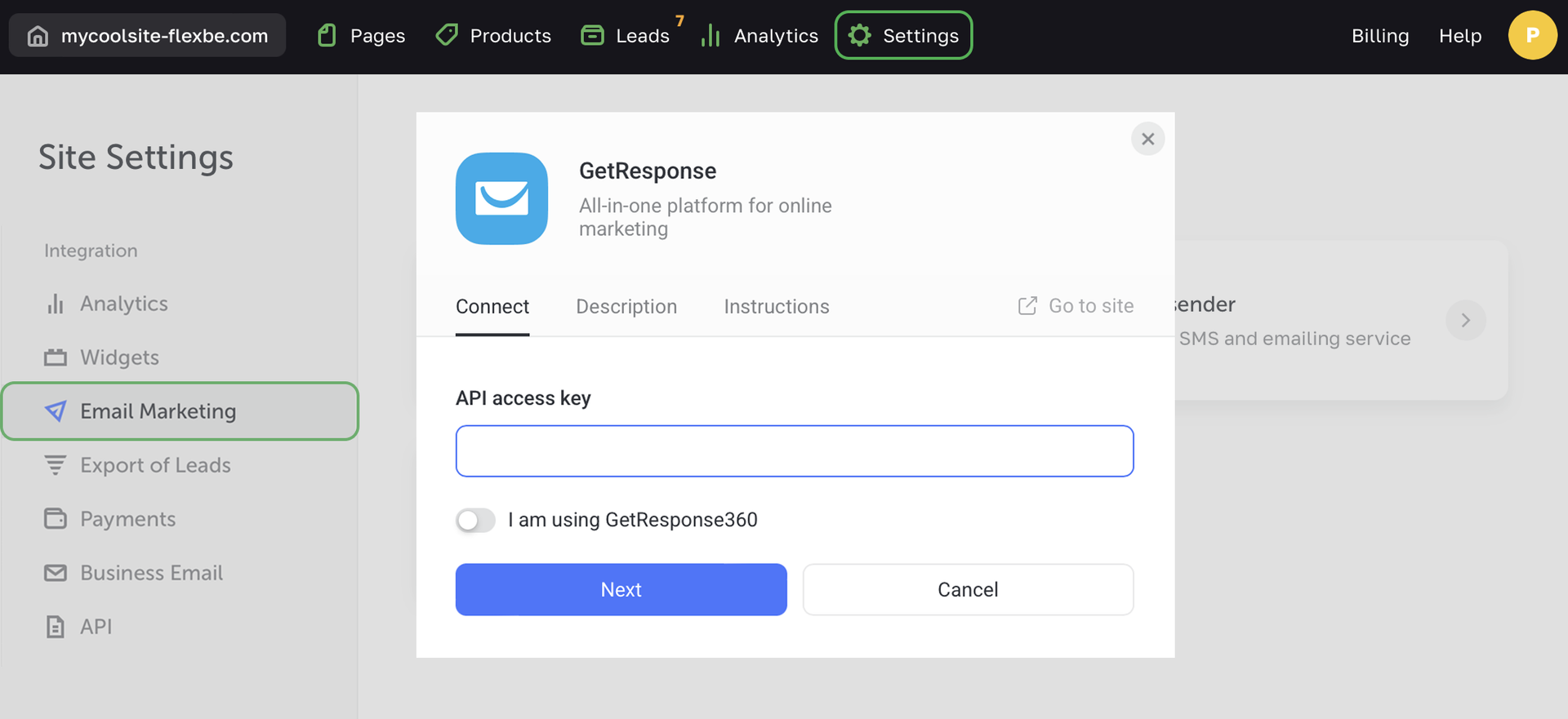Click the Cancel button

click(968, 589)
